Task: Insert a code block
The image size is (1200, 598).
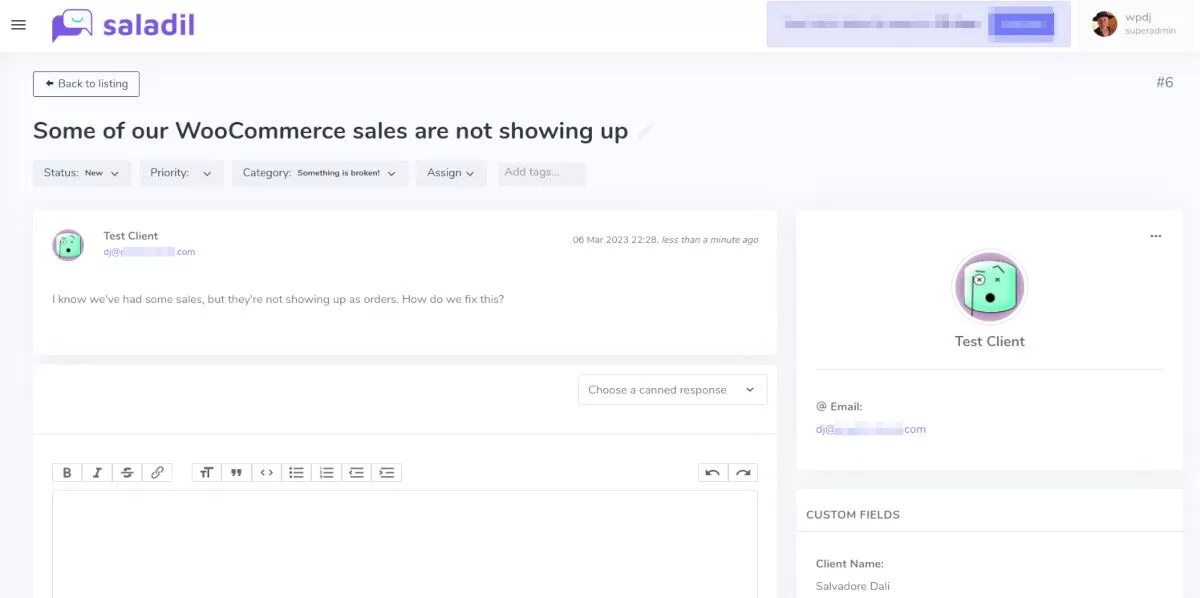Action: click(267, 473)
